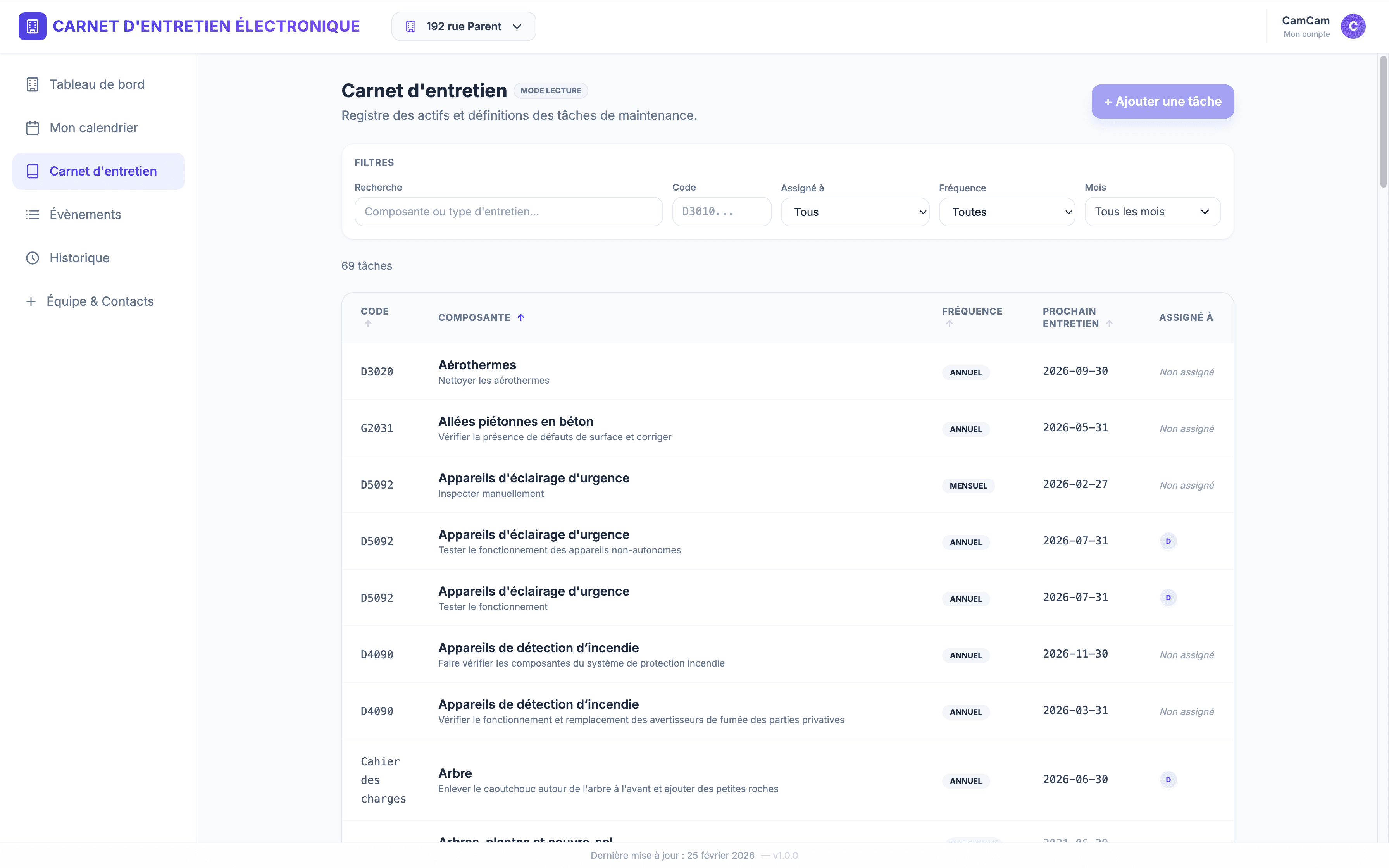Click the D assignee badge in the Arbre row
This screenshot has width=1389, height=868.
click(1168, 780)
